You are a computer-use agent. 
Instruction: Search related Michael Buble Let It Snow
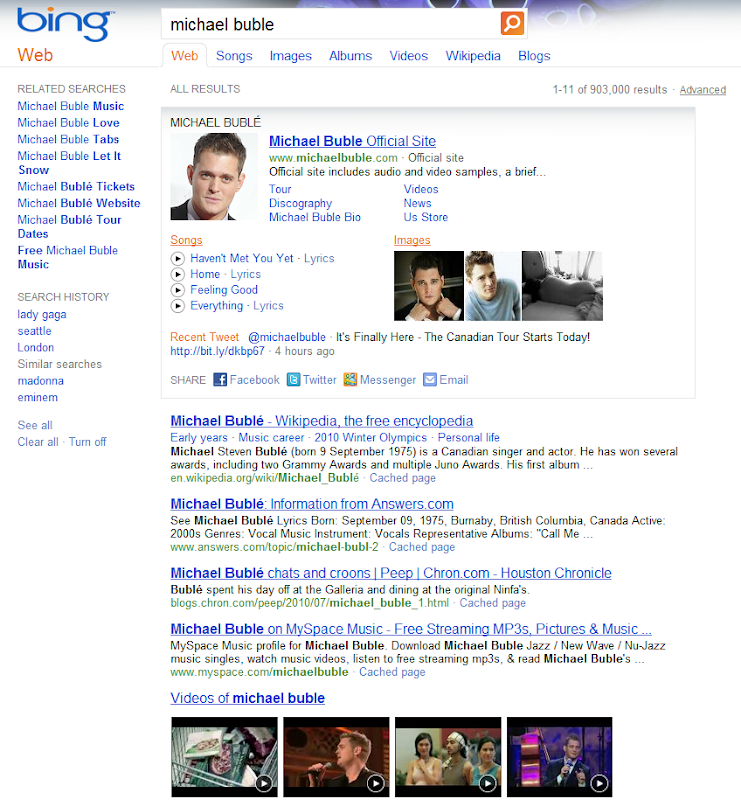(69, 163)
